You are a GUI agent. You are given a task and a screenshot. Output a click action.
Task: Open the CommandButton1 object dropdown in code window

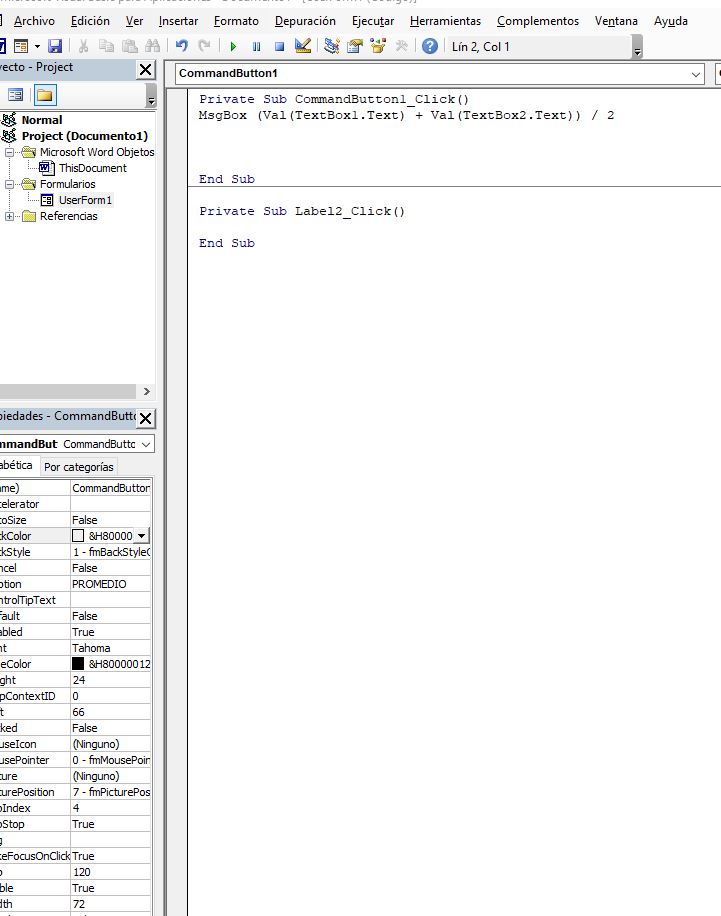click(x=696, y=74)
